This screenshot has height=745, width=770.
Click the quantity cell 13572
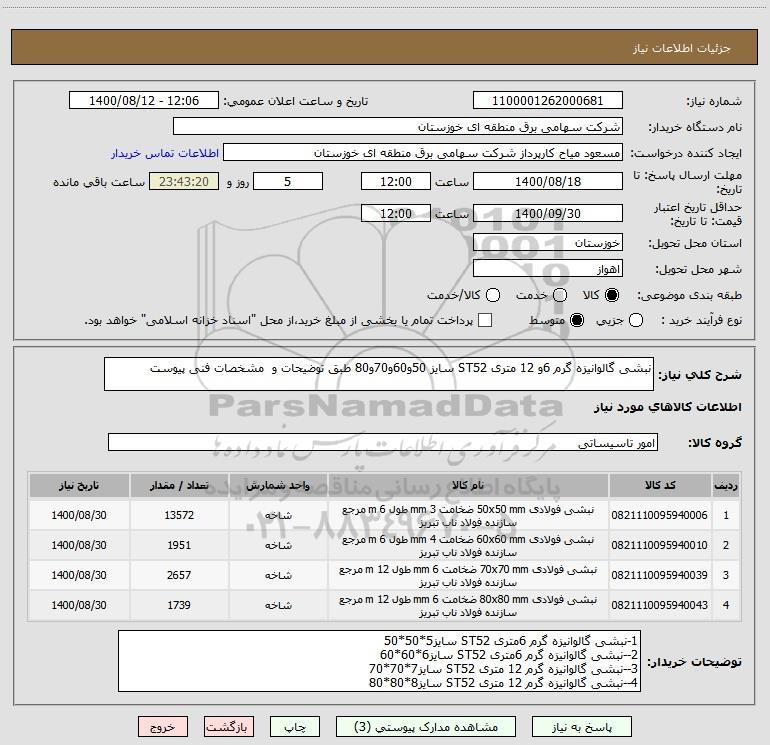[x=179, y=515]
